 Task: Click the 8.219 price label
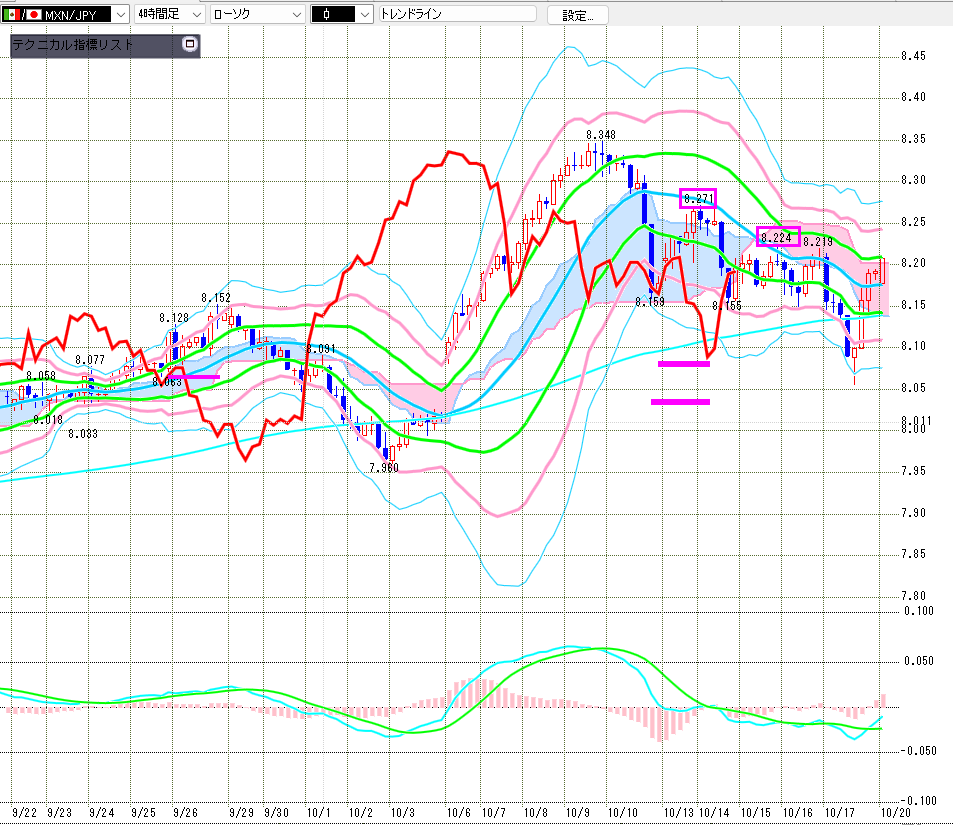coord(817,242)
